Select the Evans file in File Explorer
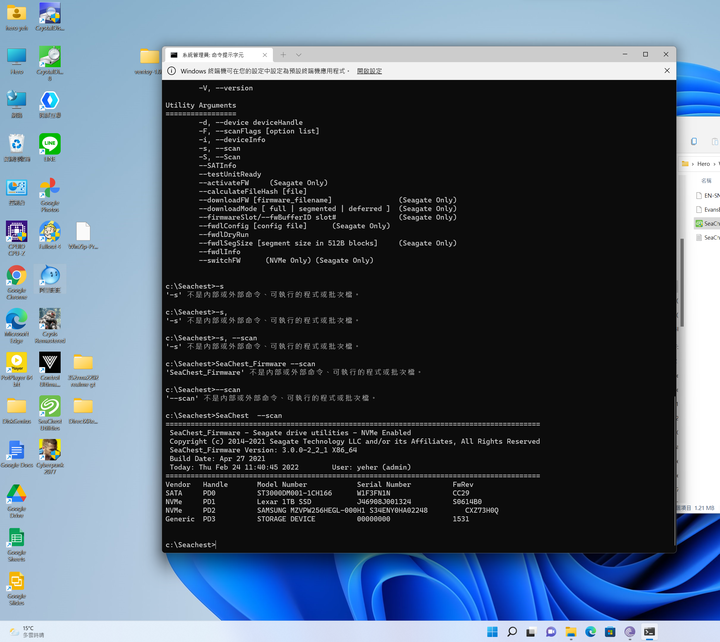The height and width of the screenshot is (642, 720). pyautogui.click(x=708, y=209)
